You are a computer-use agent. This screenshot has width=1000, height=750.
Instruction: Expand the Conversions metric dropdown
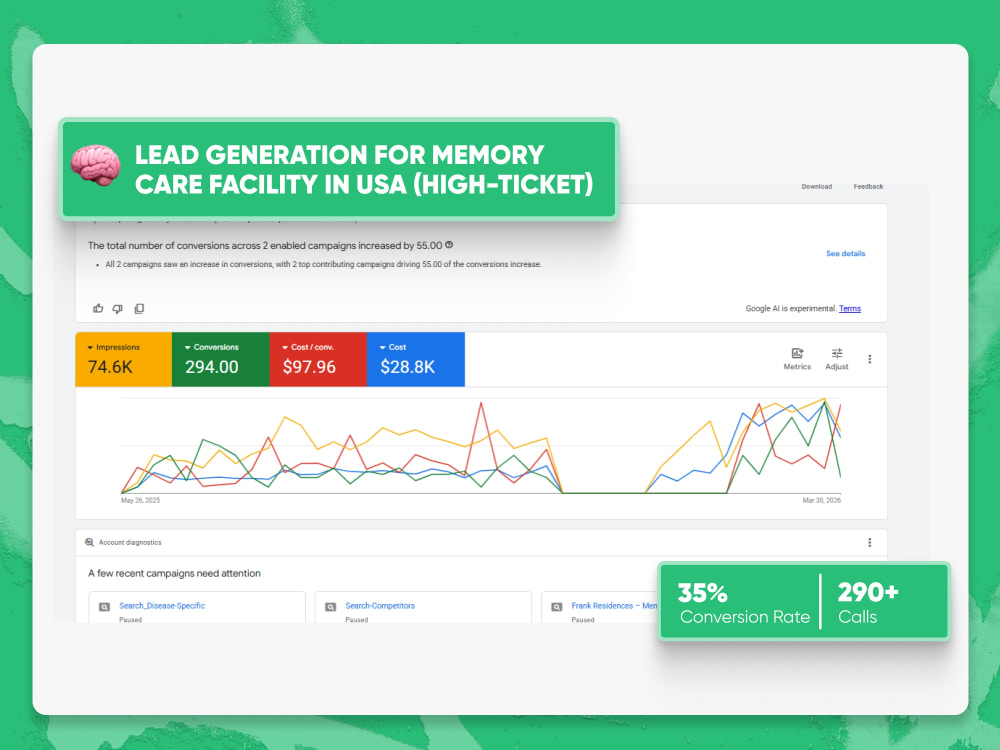(188, 348)
